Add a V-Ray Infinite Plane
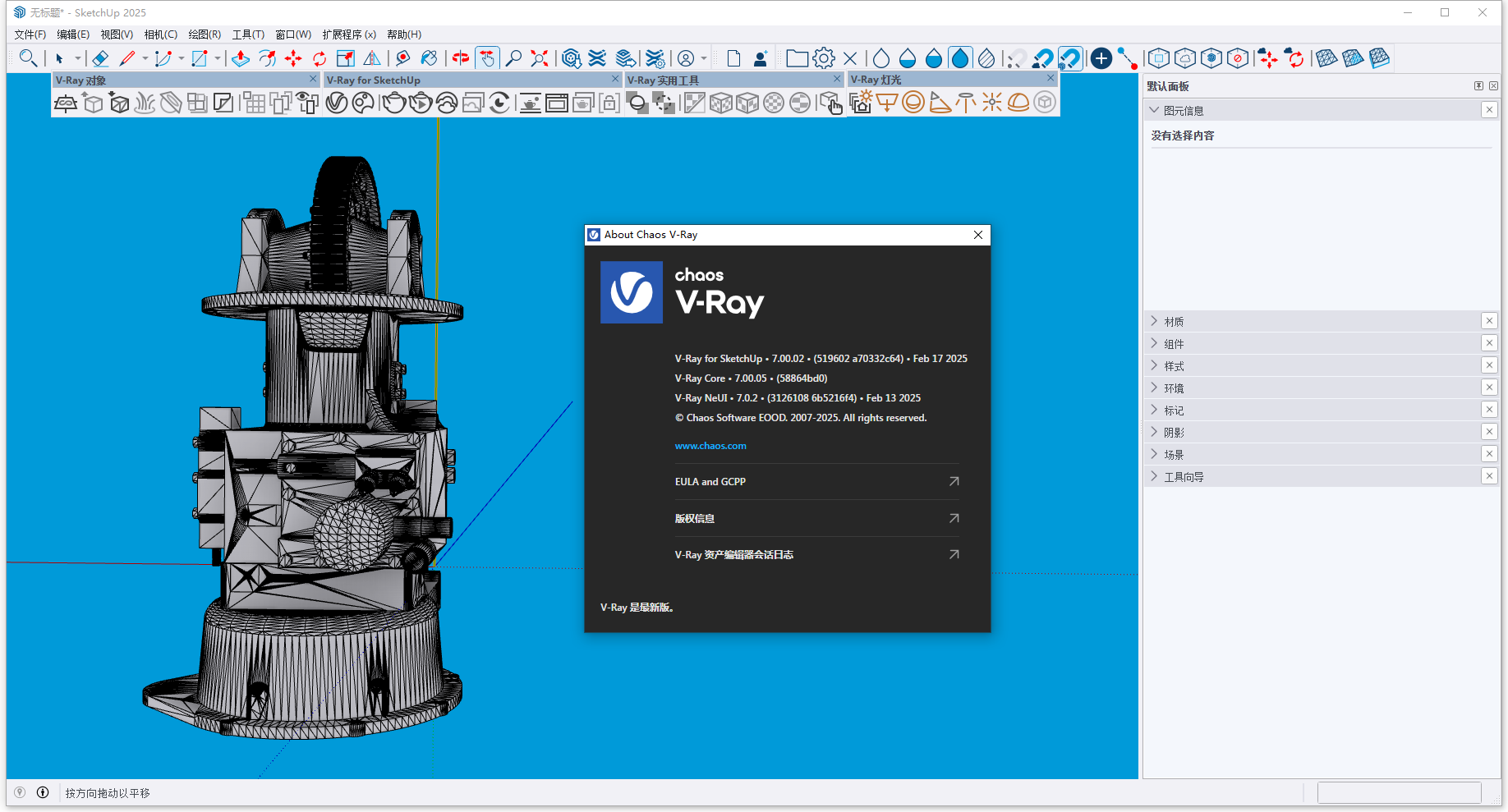Viewport: 1508px width, 812px height. (x=66, y=103)
